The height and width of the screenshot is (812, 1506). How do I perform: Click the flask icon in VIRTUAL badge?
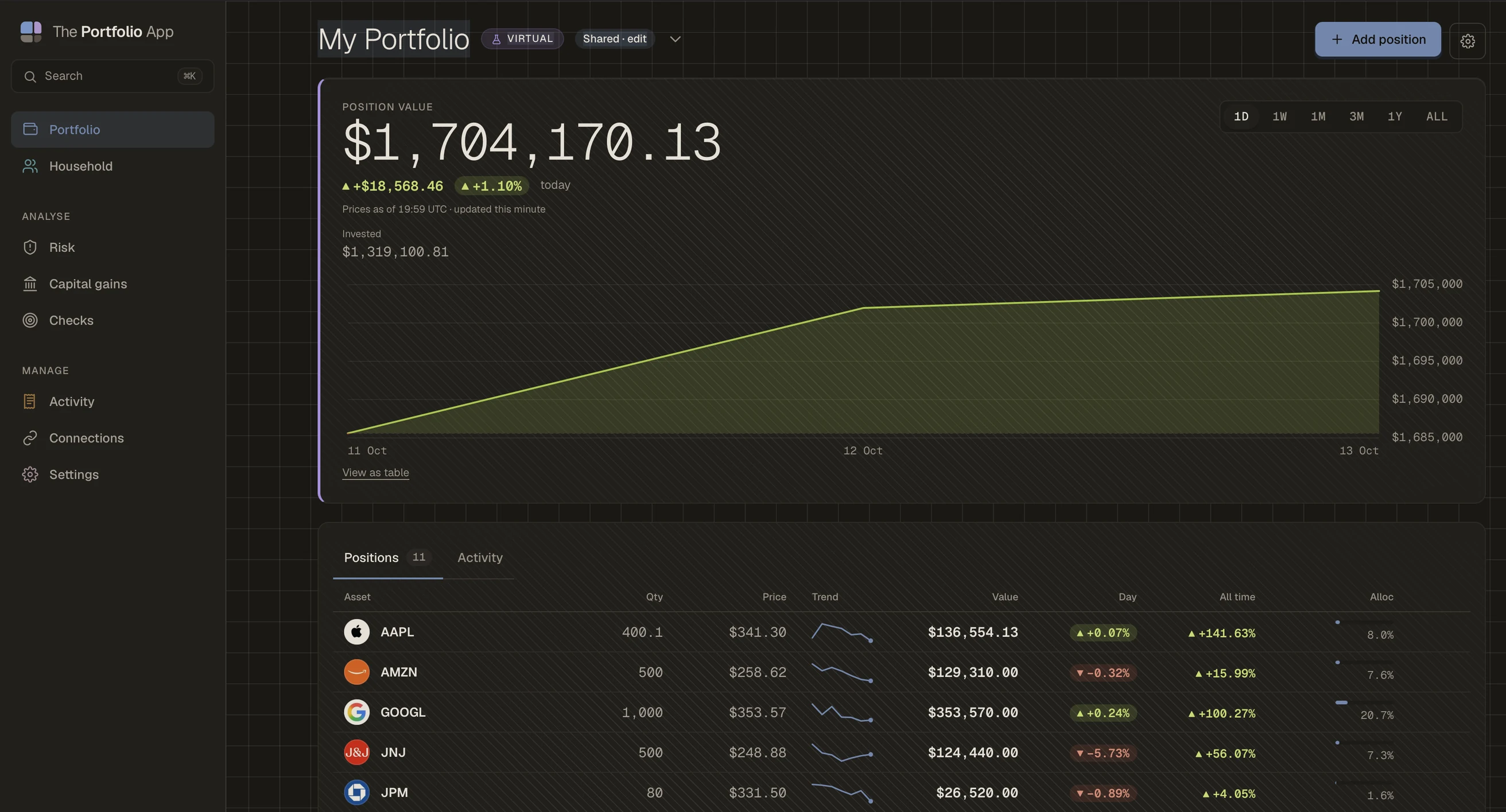pyautogui.click(x=496, y=39)
